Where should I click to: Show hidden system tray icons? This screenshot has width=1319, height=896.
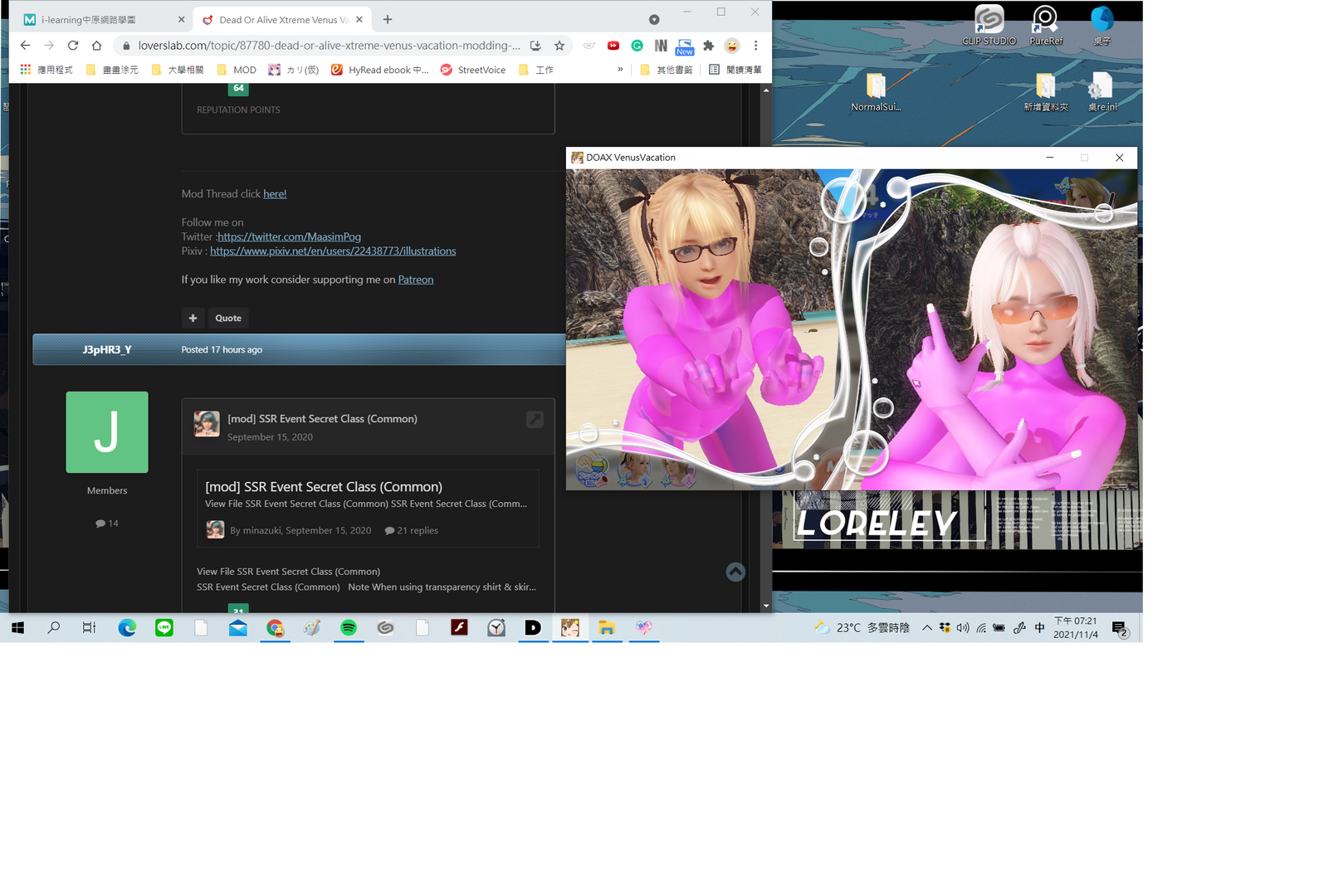click(927, 628)
